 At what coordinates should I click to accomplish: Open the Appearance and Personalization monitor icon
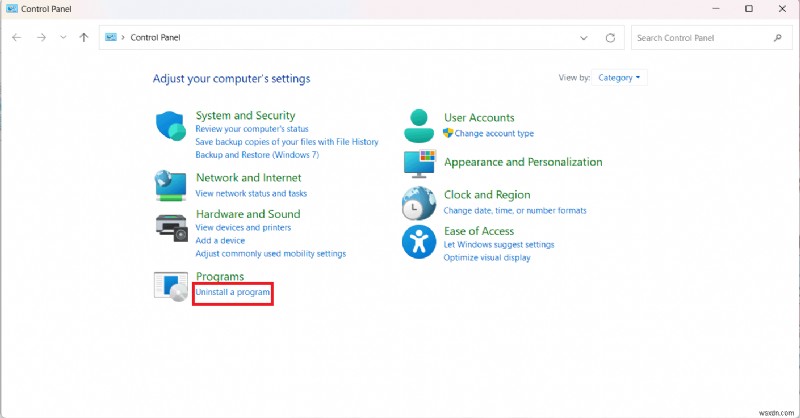(x=419, y=164)
